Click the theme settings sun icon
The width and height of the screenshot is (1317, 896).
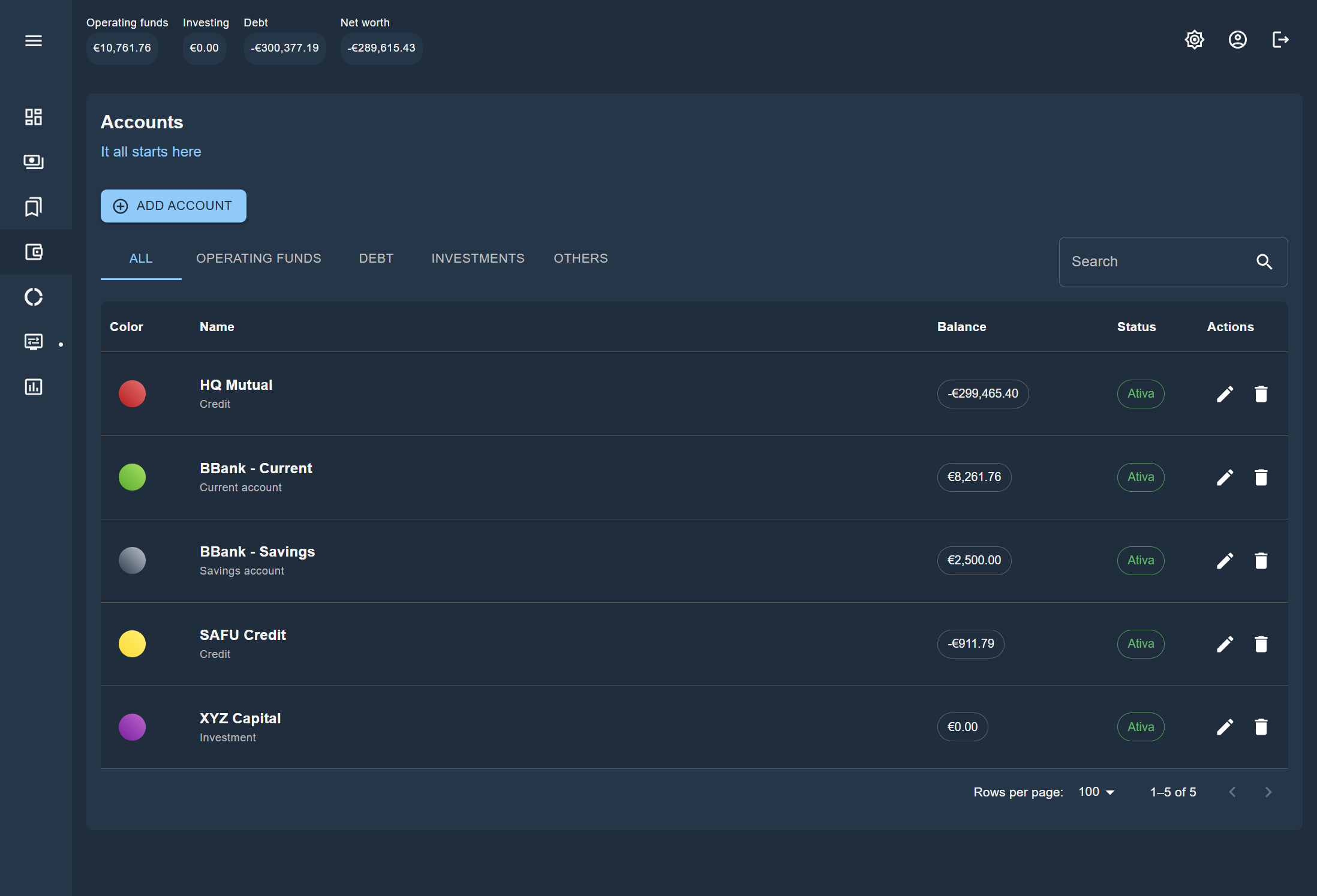click(x=1194, y=40)
